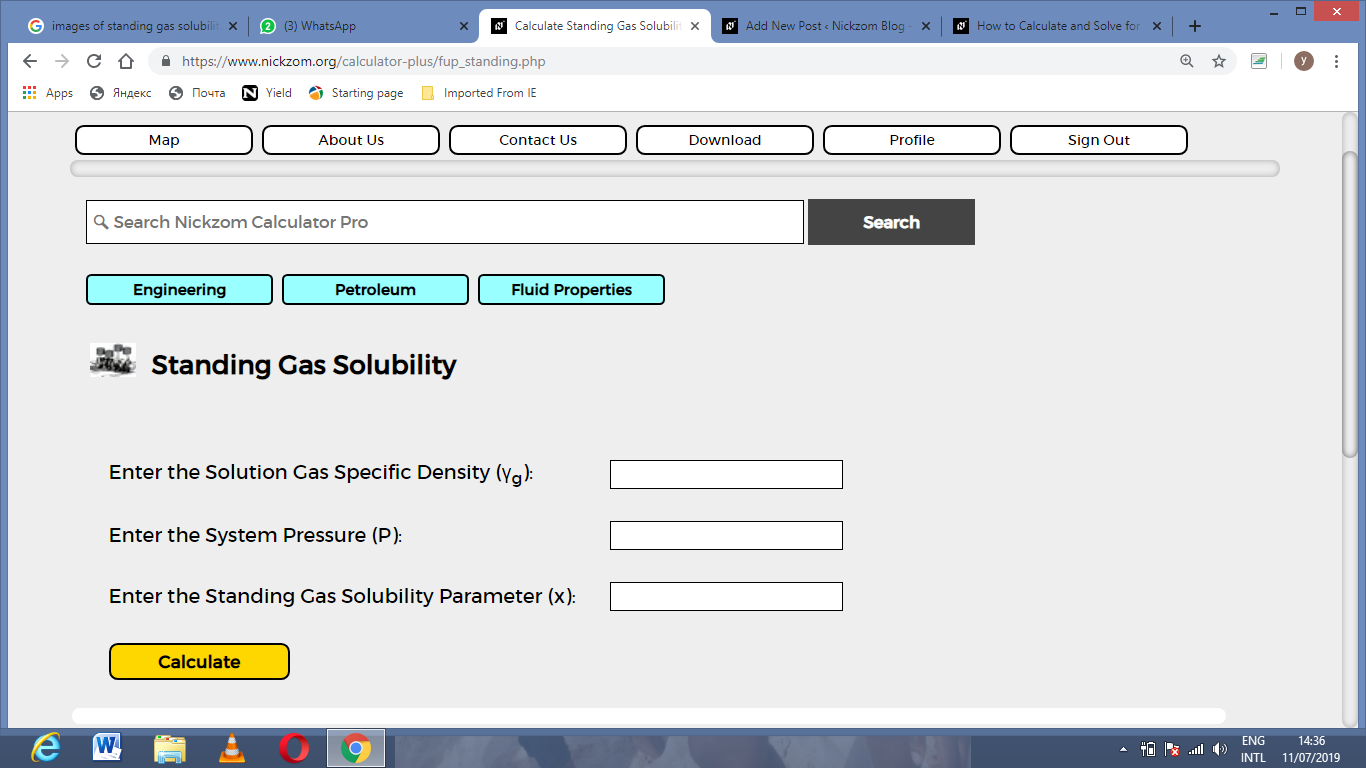The image size is (1366, 768).
Task: Click the Sign Out button
Action: (1099, 140)
